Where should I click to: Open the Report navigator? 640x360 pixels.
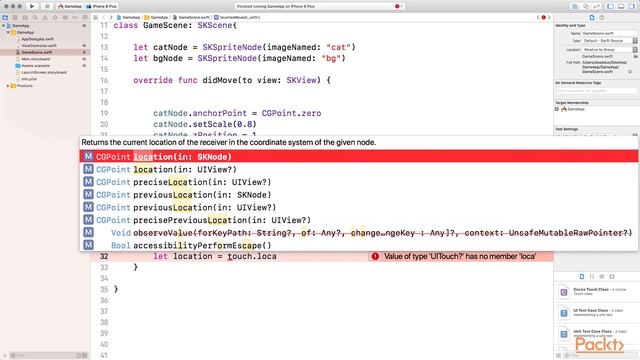(85, 18)
